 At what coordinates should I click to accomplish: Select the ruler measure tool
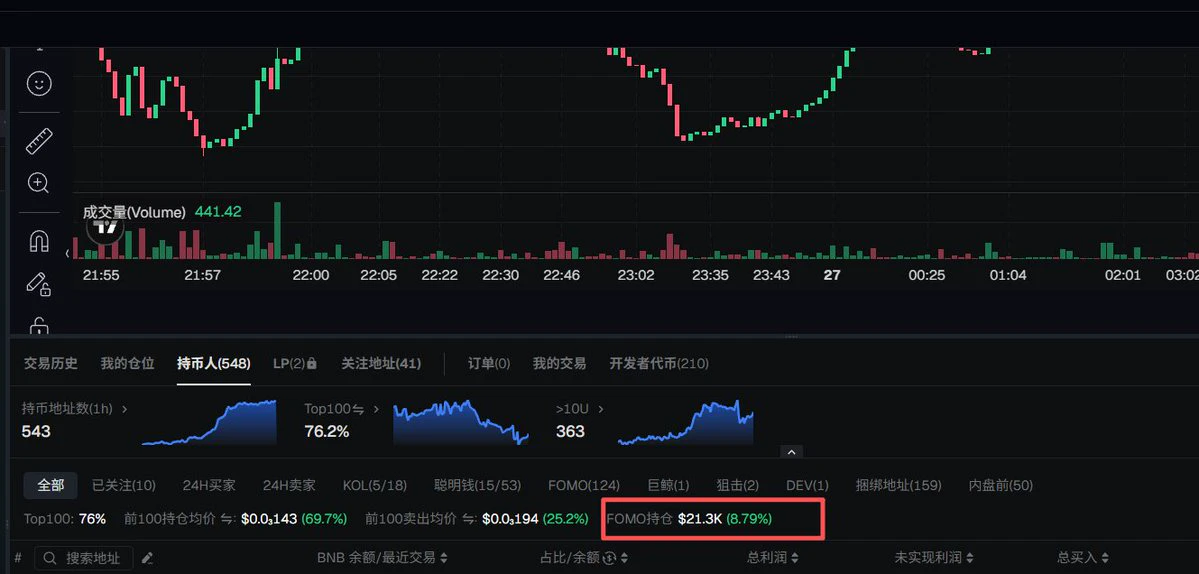pos(39,141)
